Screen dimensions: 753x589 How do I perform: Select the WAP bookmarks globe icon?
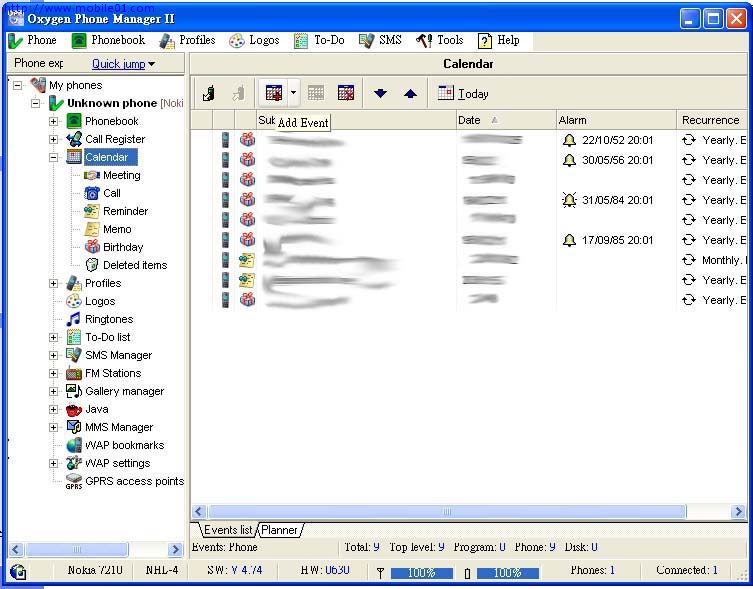pos(73,445)
